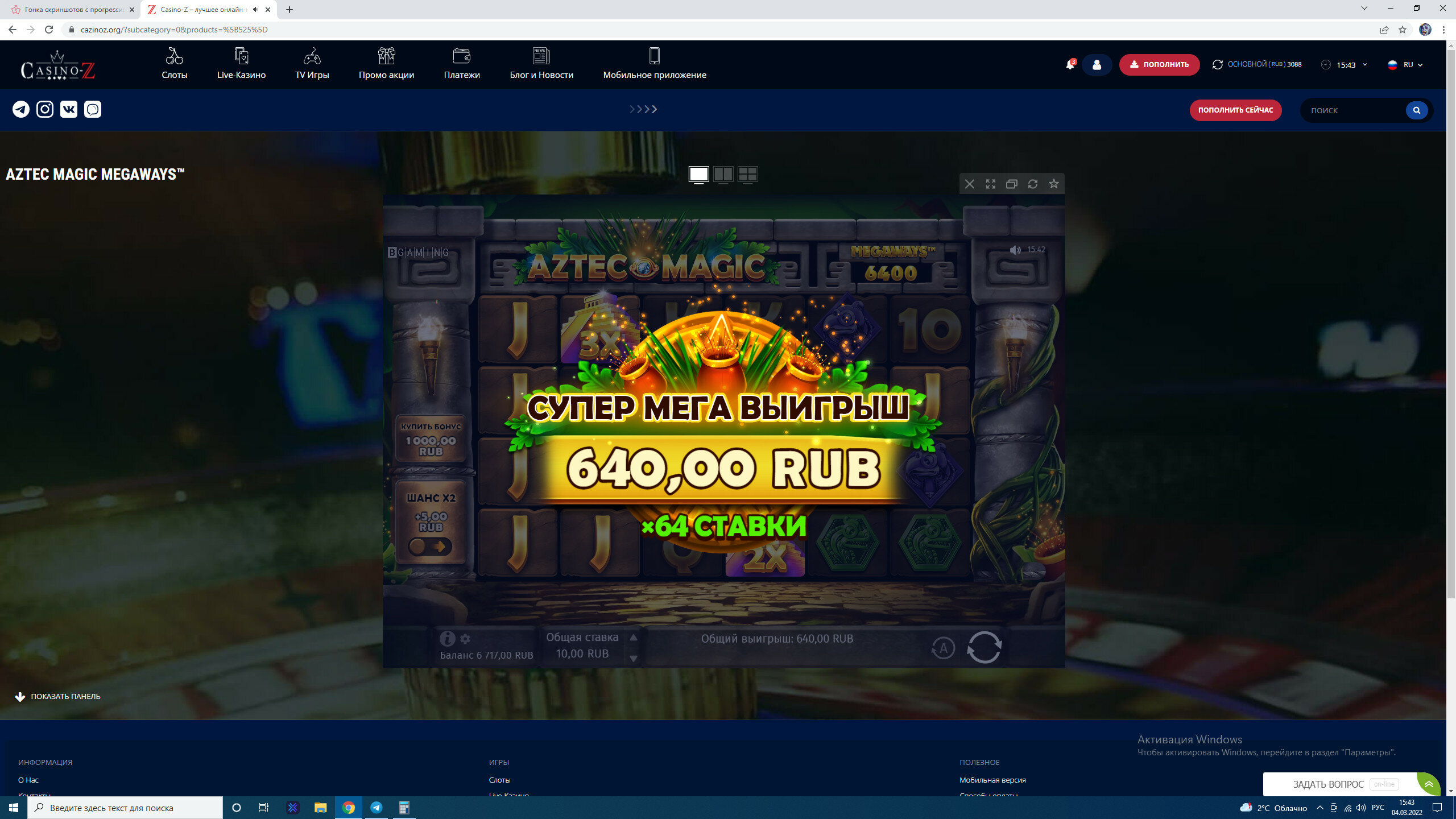The width and height of the screenshot is (1456, 819).
Task: Expand game to fullscreen
Action: click(991, 184)
